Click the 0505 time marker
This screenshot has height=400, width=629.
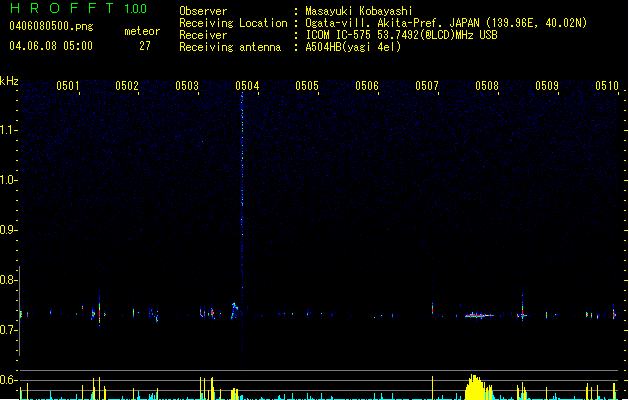307,86
